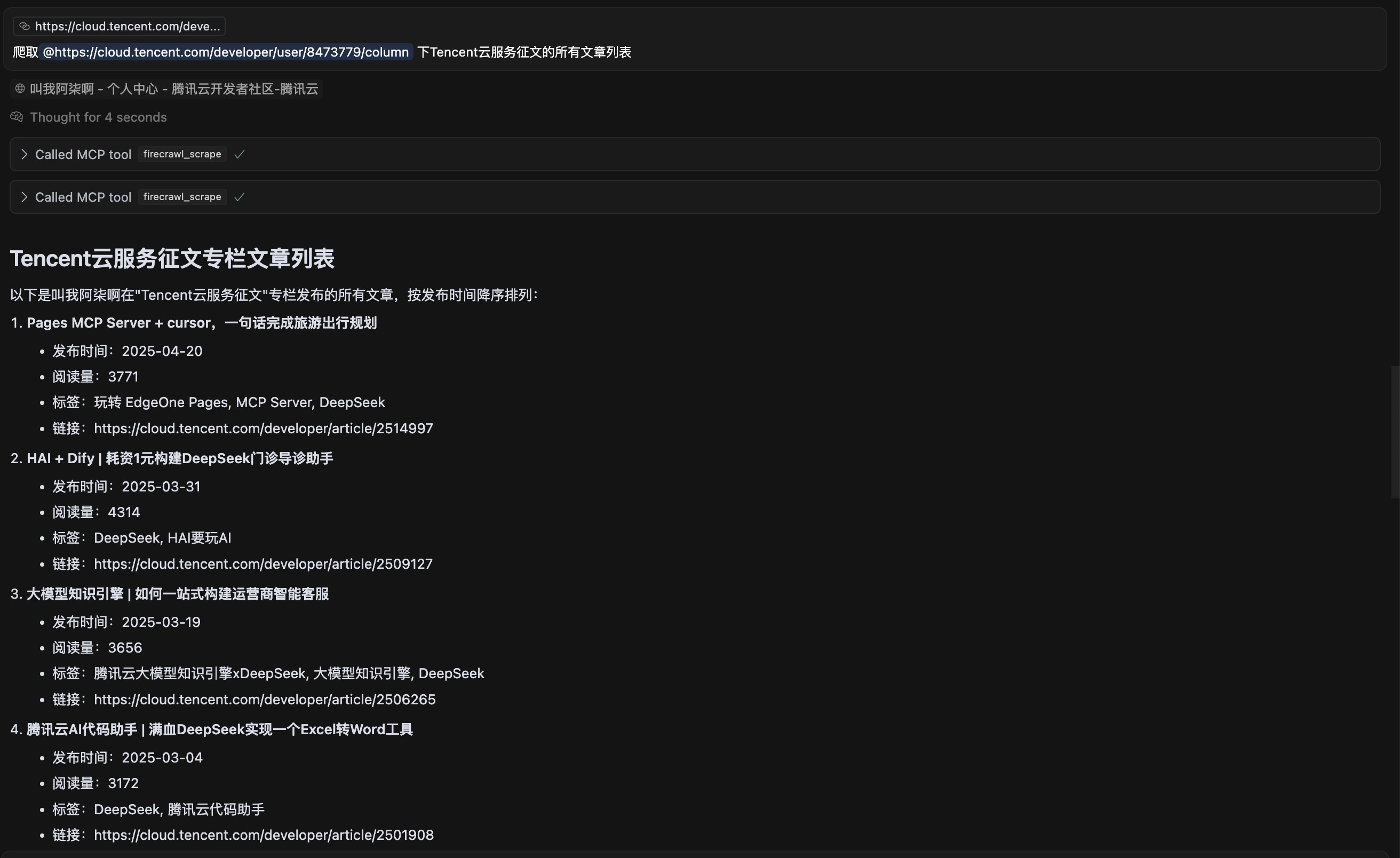Click the link icon in the URL chip
Image resolution: width=1400 pixels, height=858 pixels.
[x=25, y=26]
